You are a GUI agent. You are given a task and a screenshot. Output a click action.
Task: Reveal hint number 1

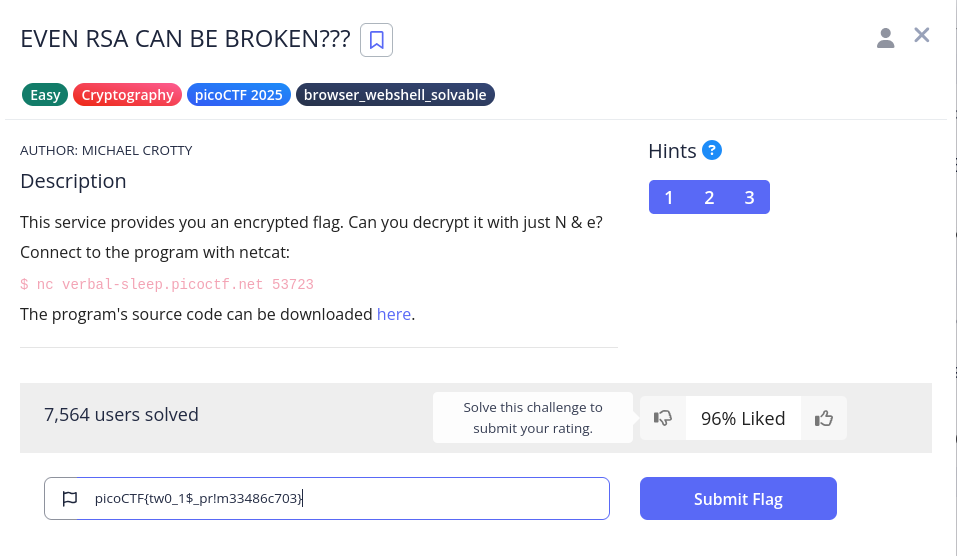pos(669,197)
